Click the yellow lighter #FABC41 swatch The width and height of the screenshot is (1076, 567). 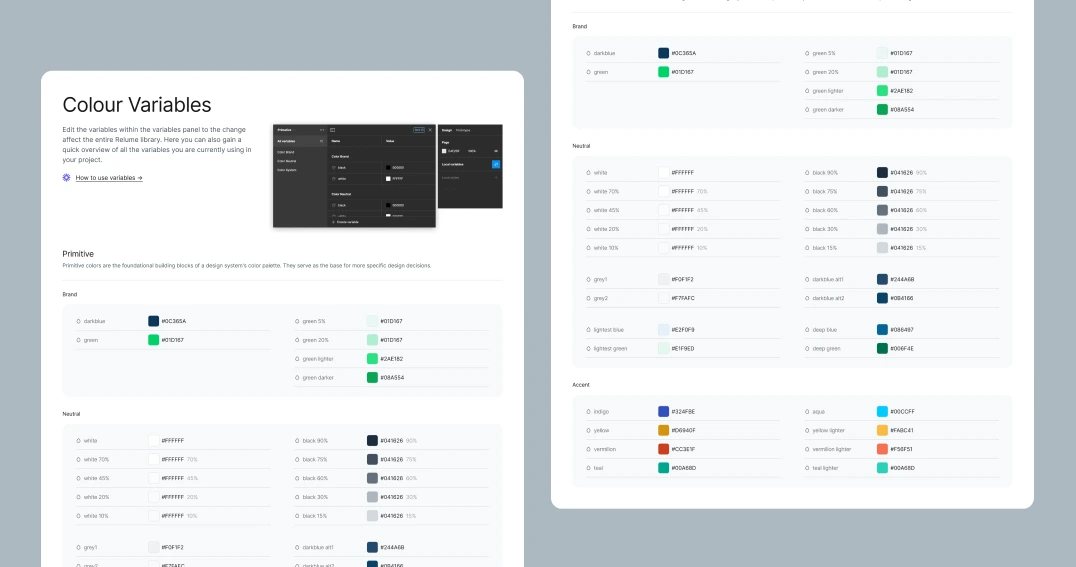882,430
